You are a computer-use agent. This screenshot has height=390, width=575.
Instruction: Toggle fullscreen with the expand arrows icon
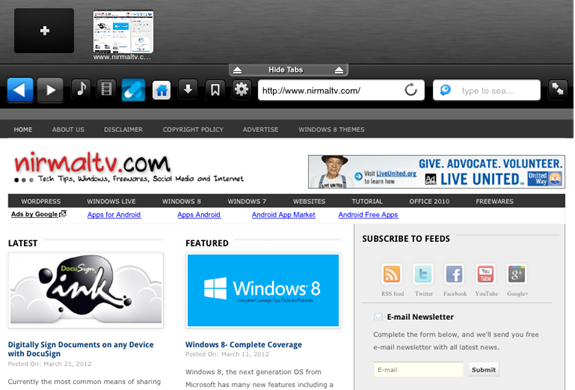[558, 89]
